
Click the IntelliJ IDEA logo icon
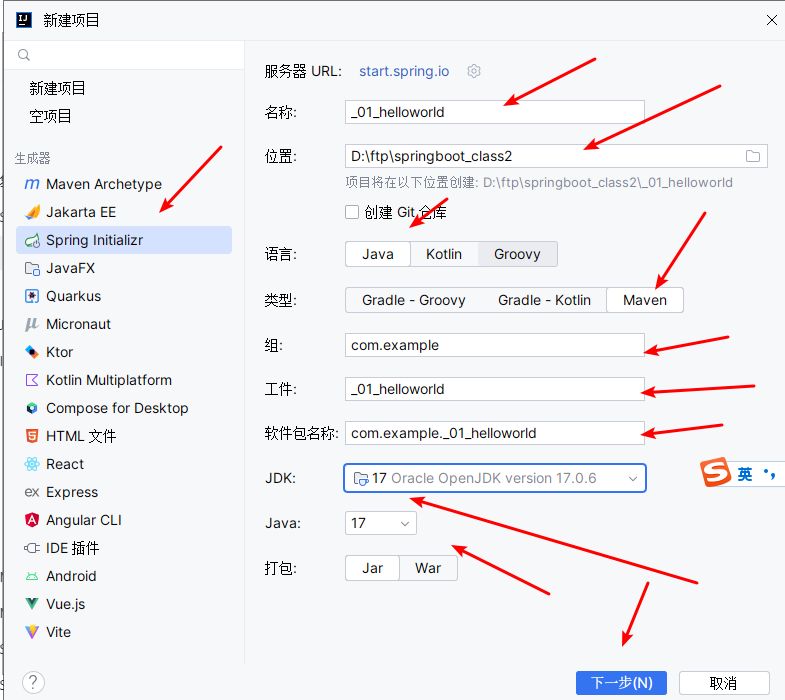(x=24, y=20)
